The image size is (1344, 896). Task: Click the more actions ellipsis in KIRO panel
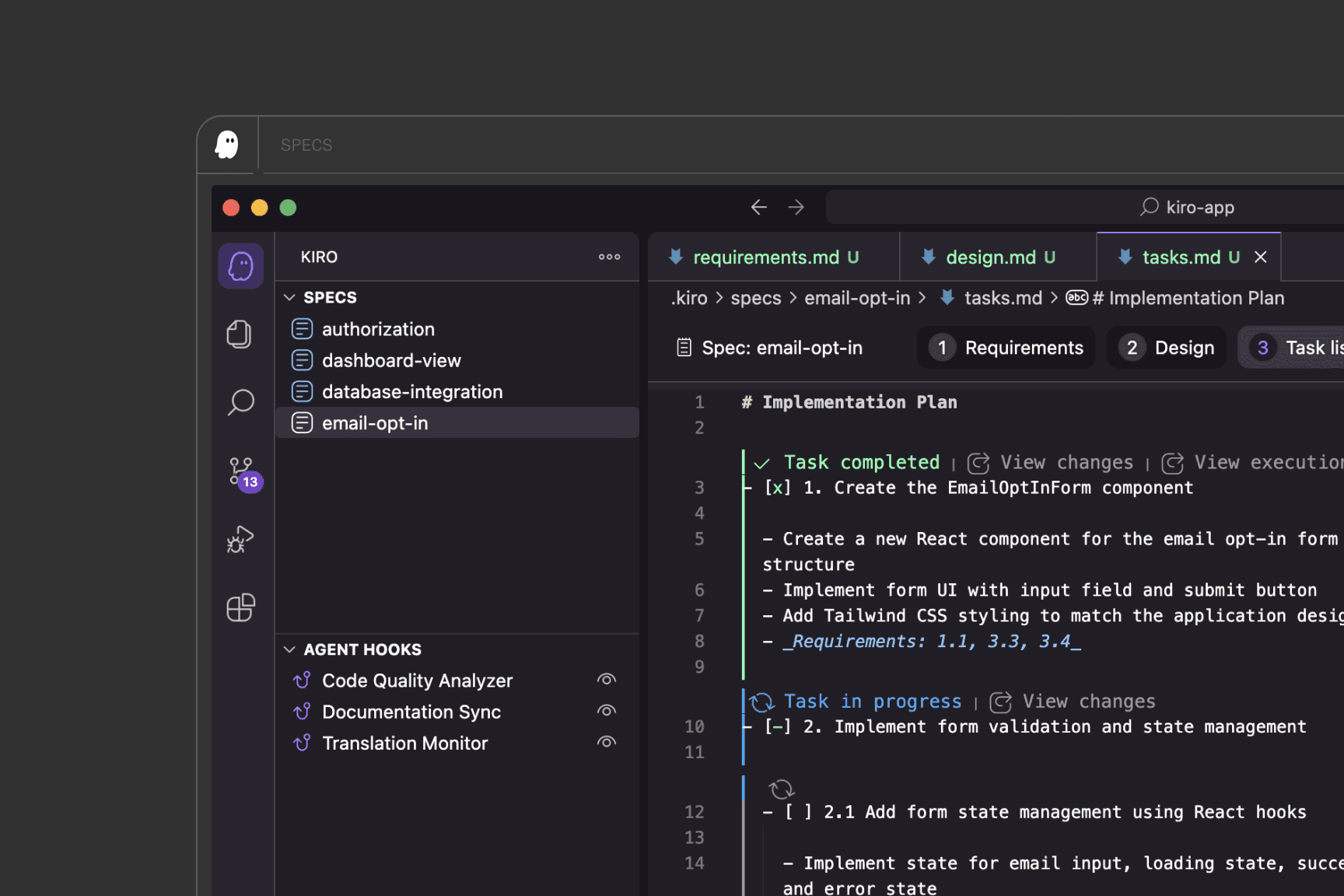[609, 257]
